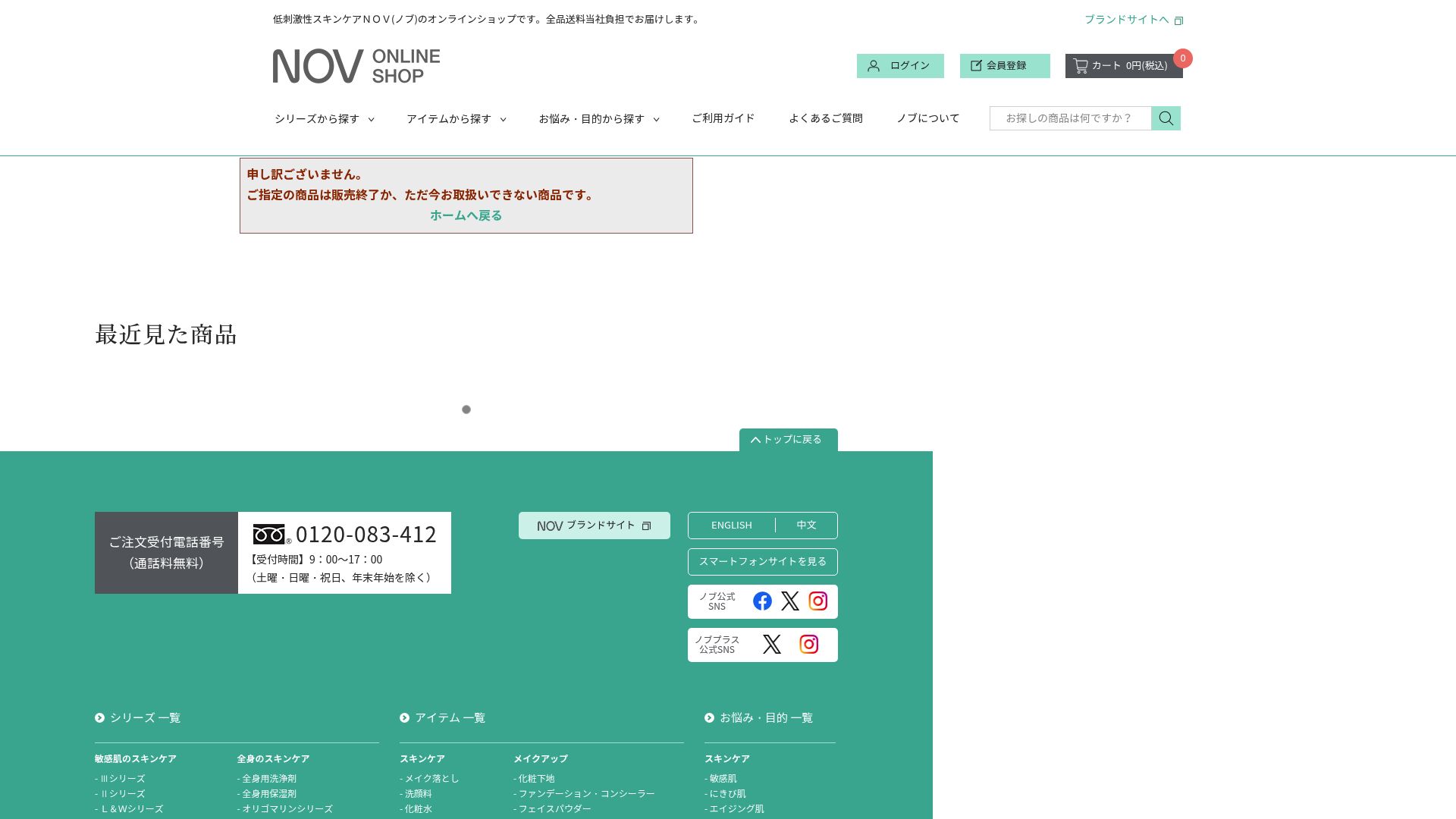Open Nov Plus X (Twitter) icon

pyautogui.click(x=771, y=645)
